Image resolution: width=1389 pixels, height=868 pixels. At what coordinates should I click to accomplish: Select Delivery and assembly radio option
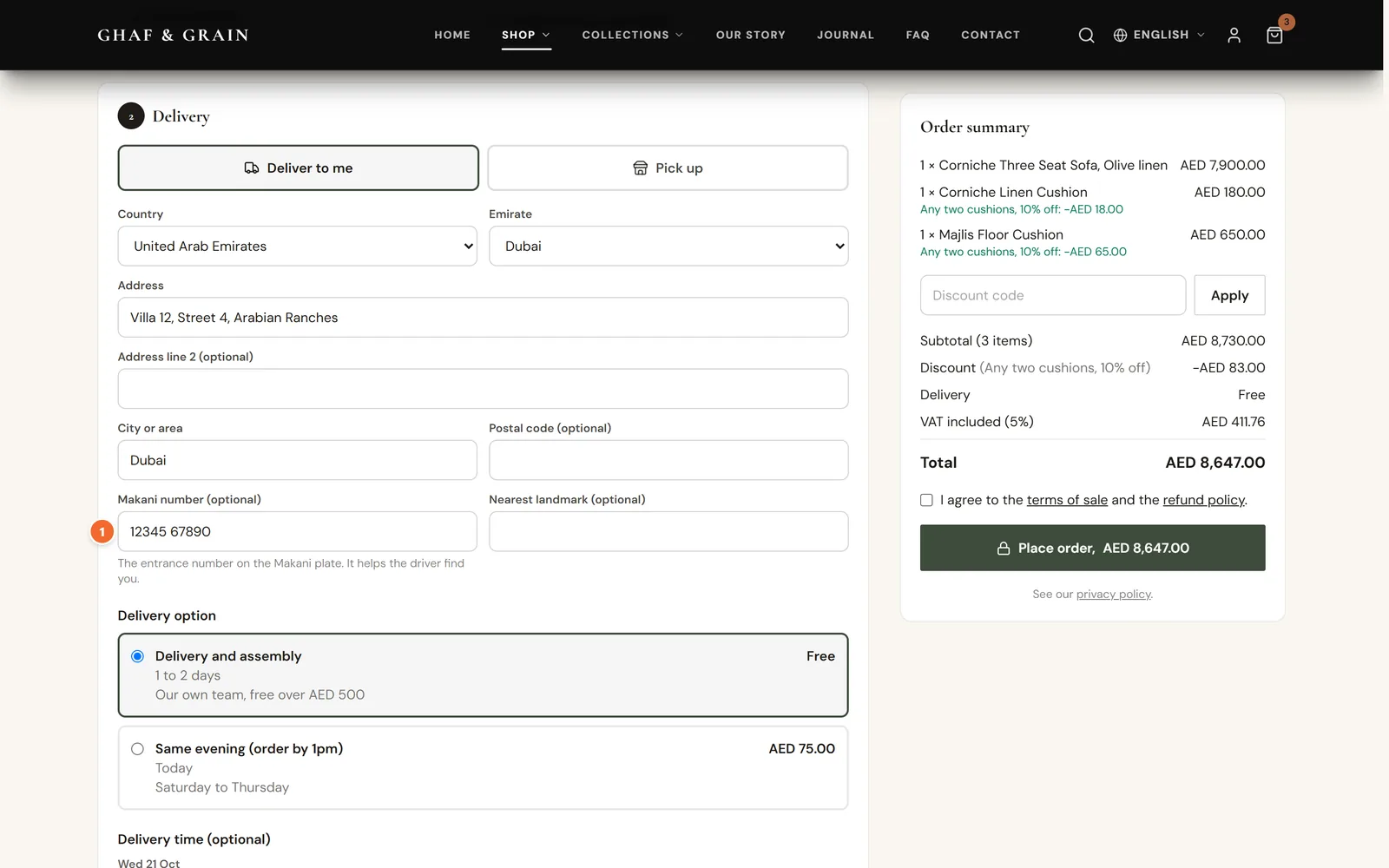coord(137,656)
